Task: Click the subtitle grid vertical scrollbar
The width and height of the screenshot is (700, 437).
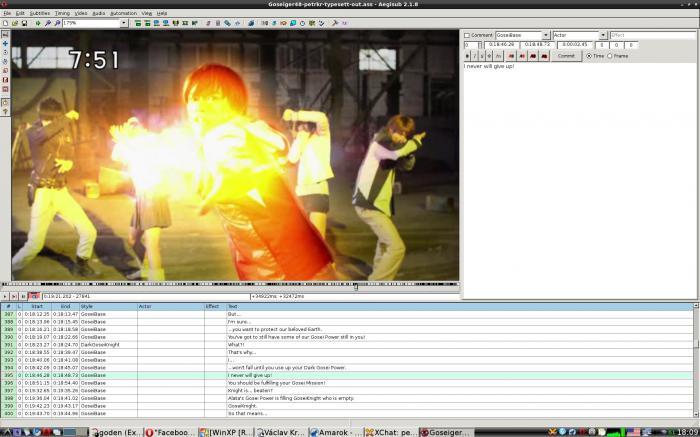Action: (696, 360)
